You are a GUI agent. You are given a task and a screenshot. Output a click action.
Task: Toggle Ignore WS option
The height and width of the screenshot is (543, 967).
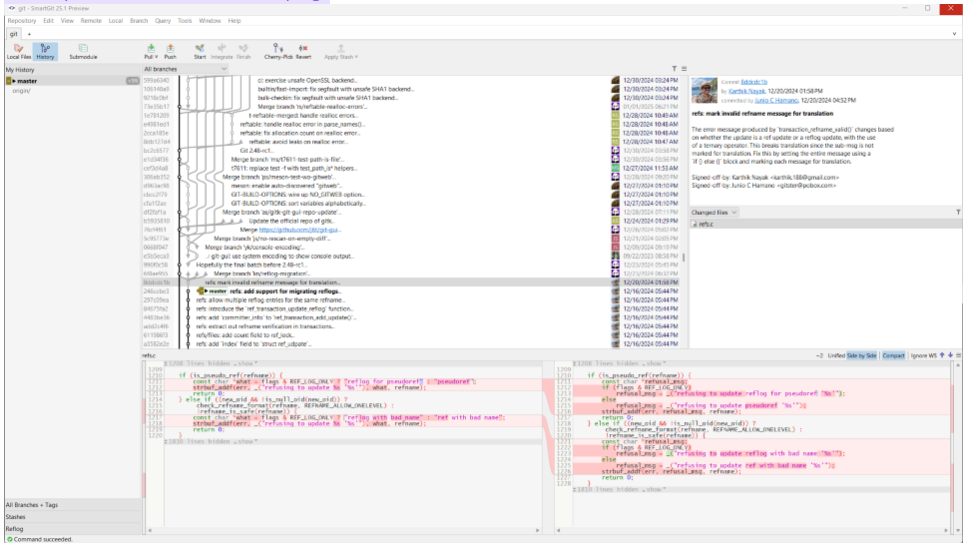tap(923, 355)
